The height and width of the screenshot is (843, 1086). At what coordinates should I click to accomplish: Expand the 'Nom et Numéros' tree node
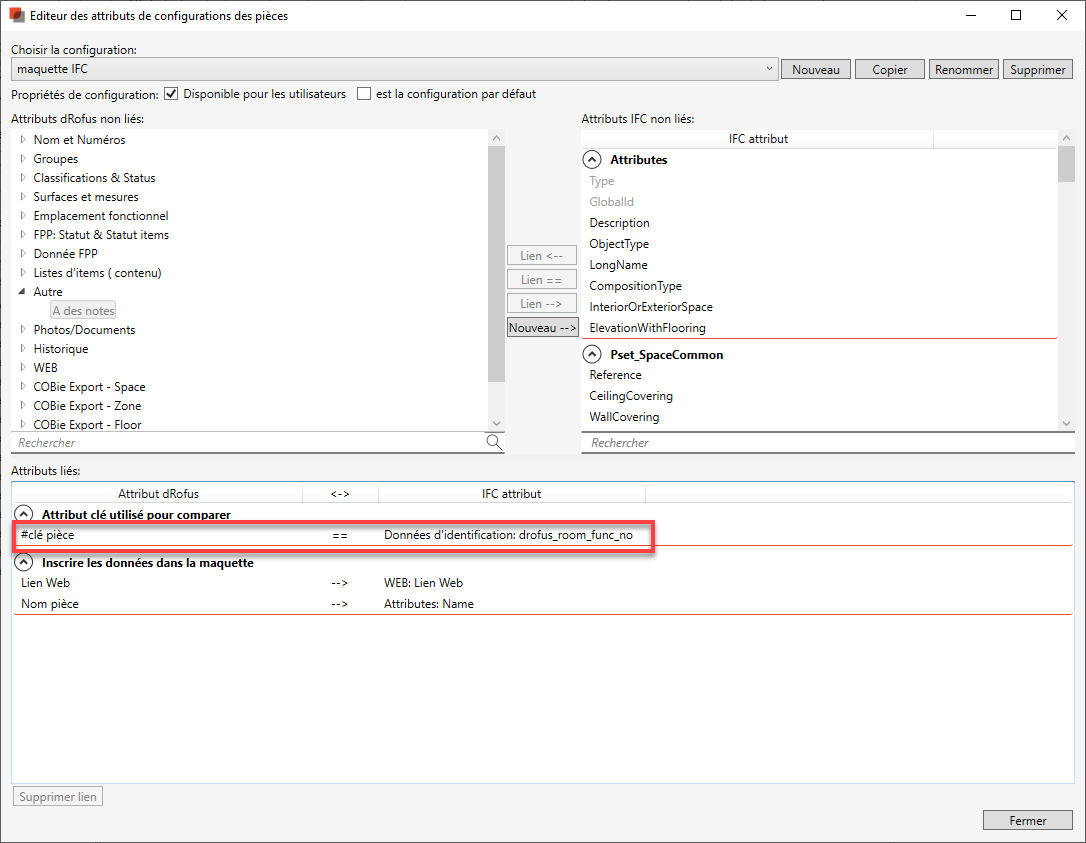click(23, 140)
